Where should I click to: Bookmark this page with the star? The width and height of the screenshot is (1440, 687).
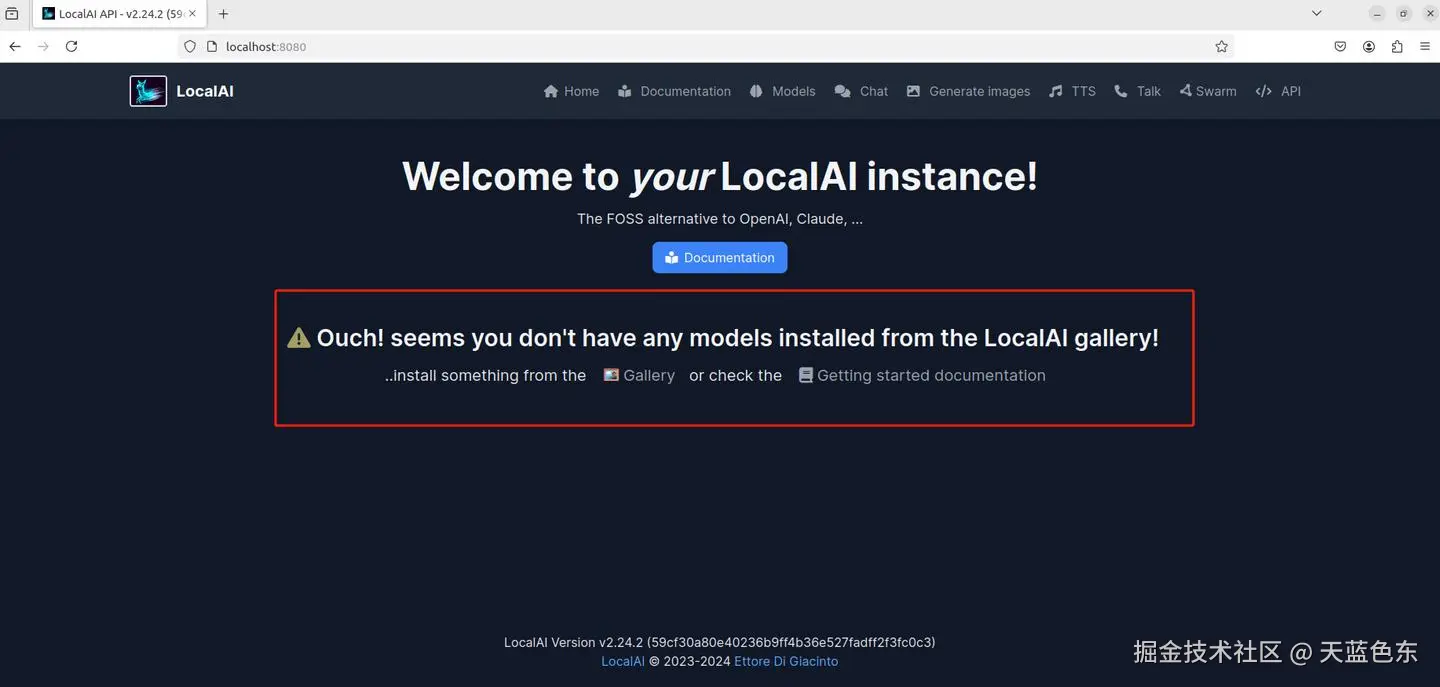pos(1221,46)
